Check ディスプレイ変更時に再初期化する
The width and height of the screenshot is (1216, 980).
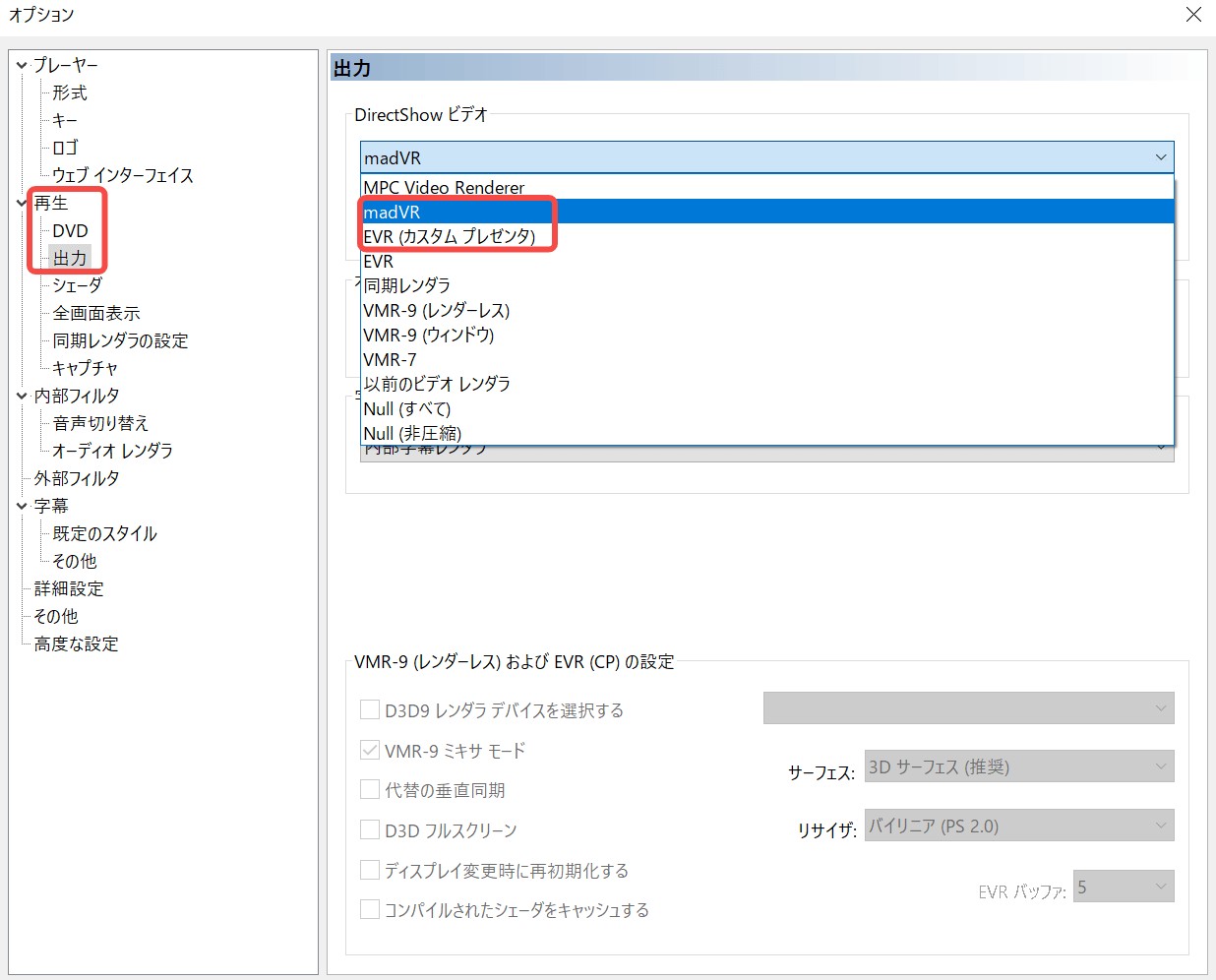(x=370, y=871)
